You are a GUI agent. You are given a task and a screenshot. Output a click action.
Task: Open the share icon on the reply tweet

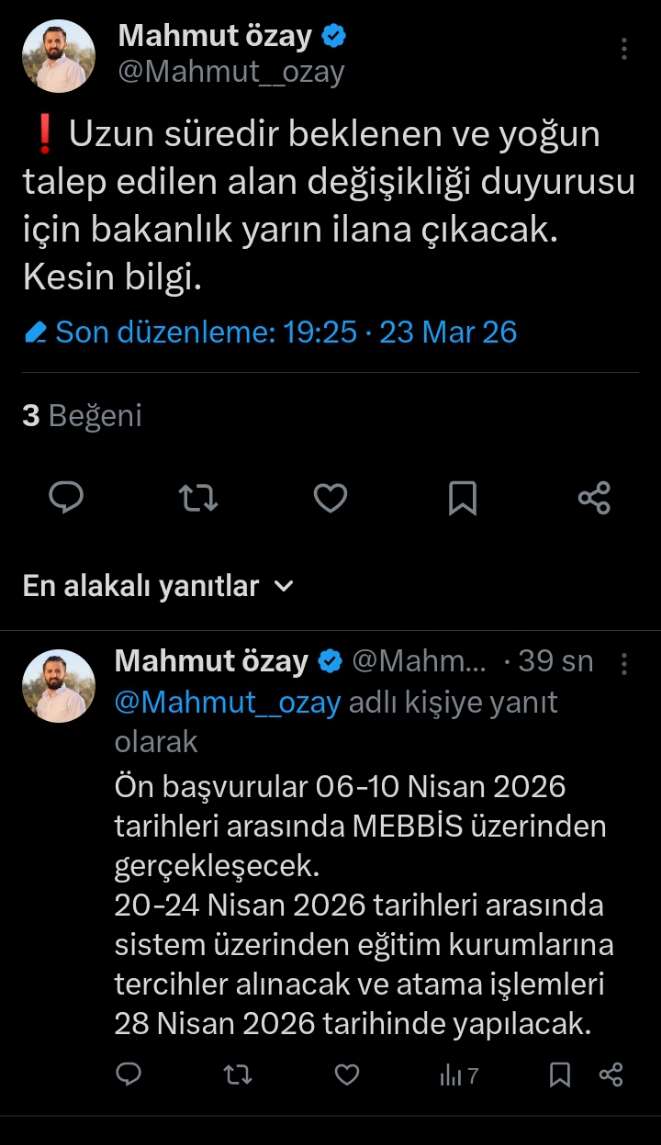[x=609, y=1076]
